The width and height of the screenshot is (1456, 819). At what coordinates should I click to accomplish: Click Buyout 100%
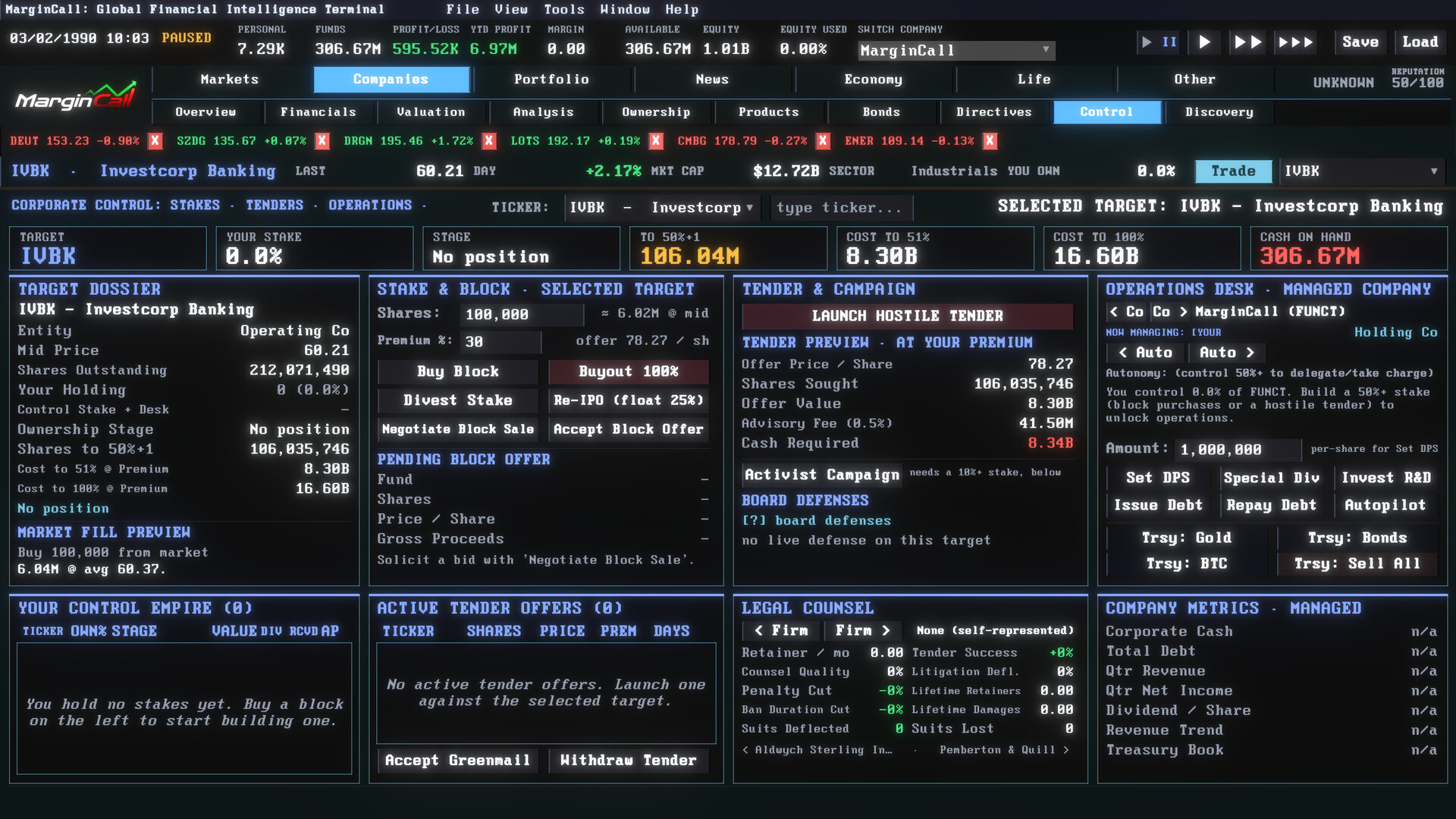click(629, 372)
